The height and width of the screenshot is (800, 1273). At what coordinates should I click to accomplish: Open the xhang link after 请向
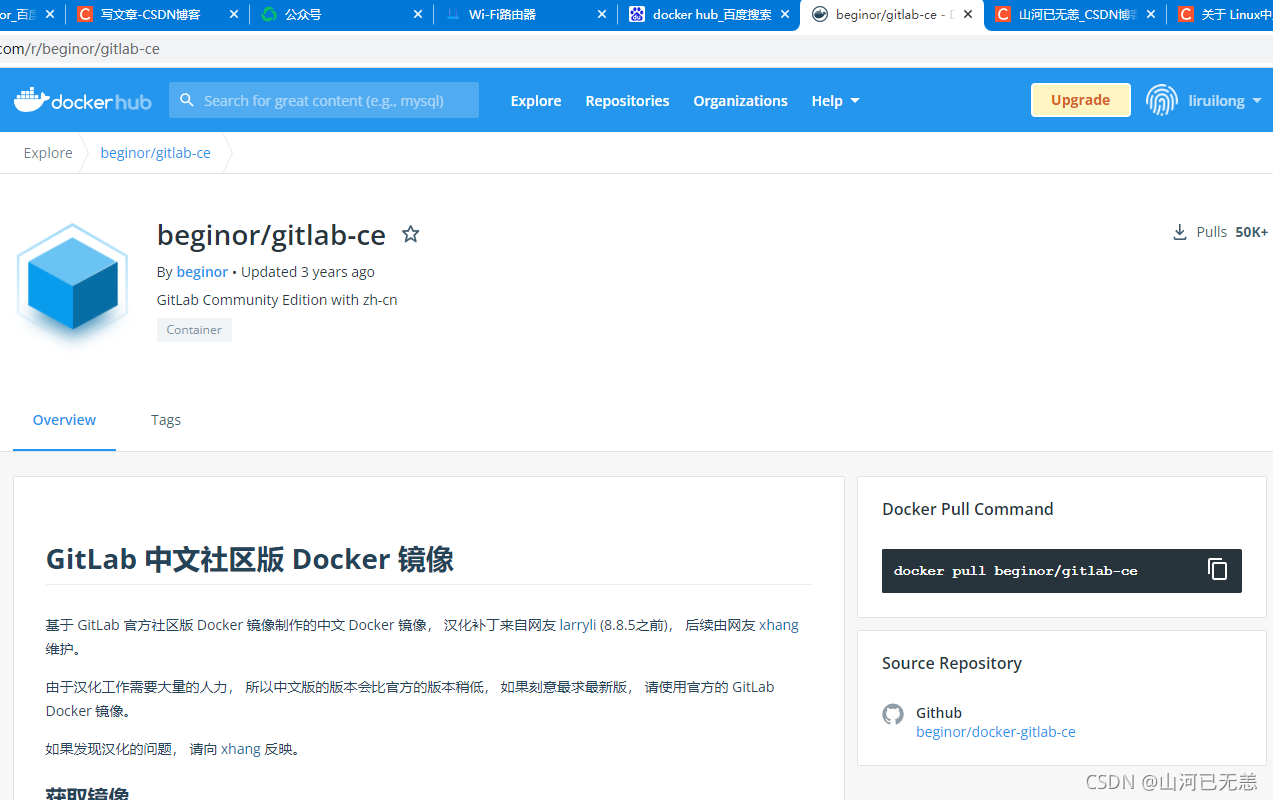coord(241,749)
